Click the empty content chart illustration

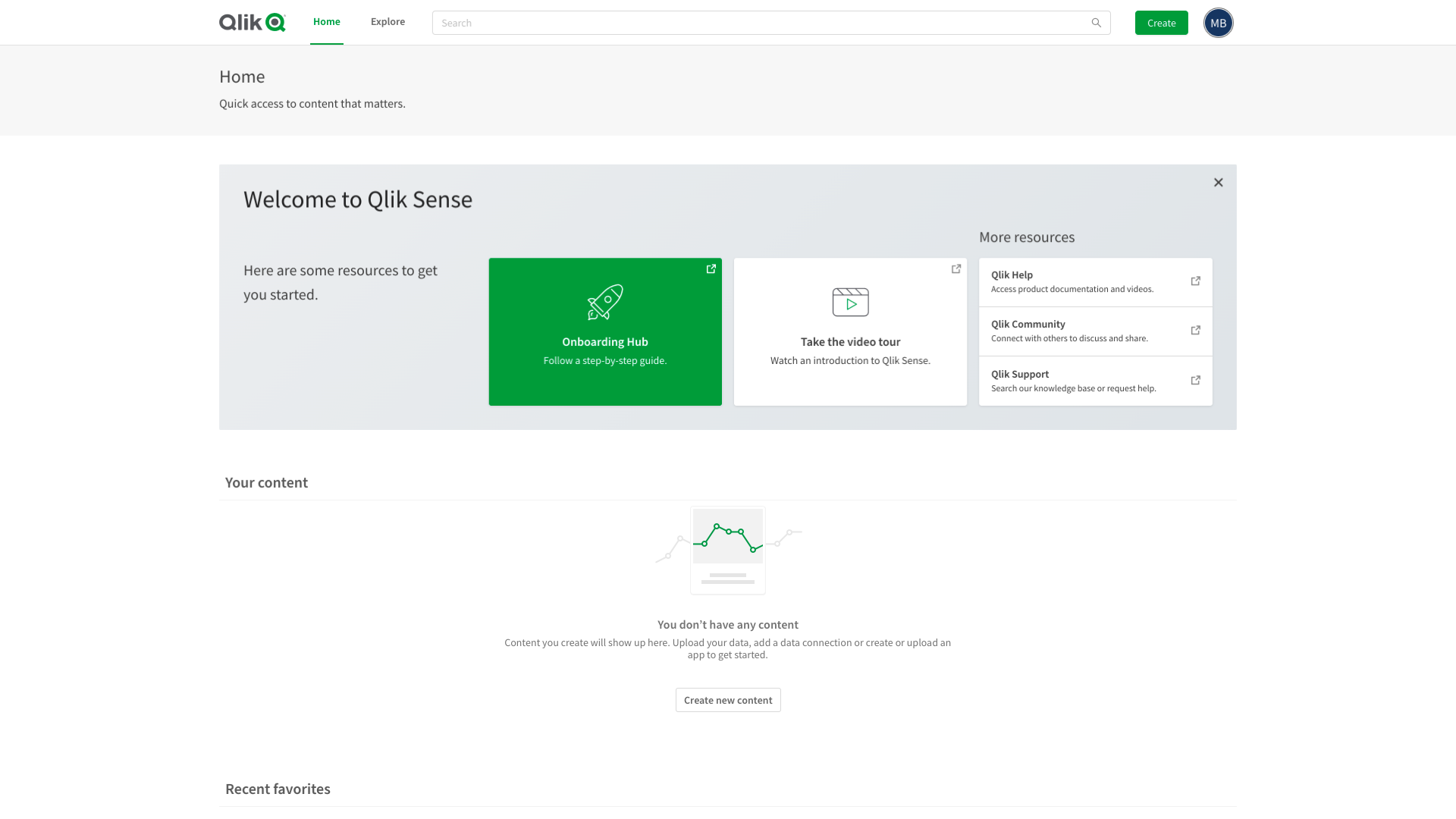tap(727, 549)
